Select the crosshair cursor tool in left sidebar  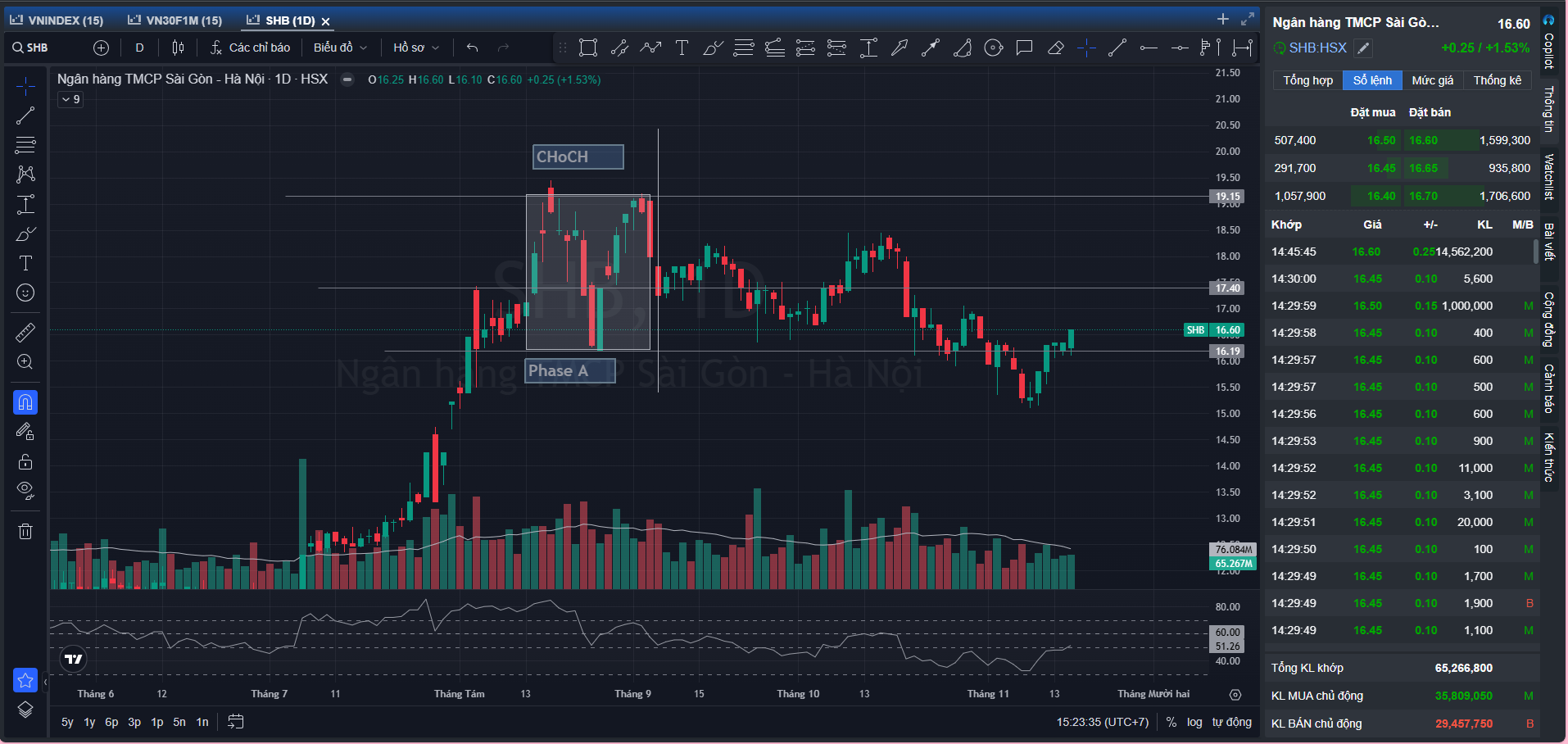pos(25,86)
